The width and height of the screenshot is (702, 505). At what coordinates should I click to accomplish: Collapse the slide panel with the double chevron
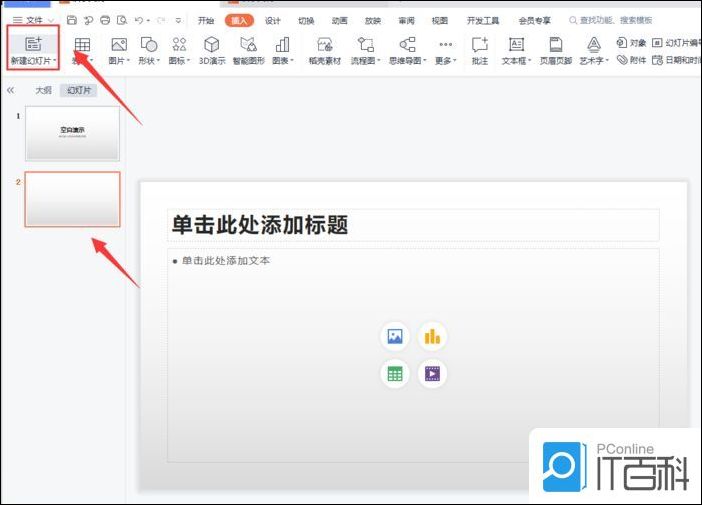[x=10, y=90]
